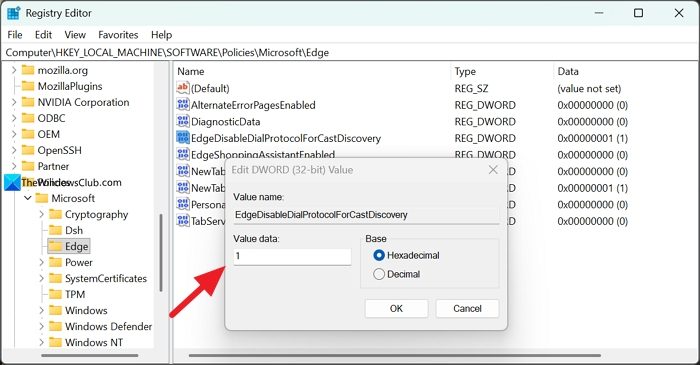Click the Cryptography folder icon

tap(55, 214)
